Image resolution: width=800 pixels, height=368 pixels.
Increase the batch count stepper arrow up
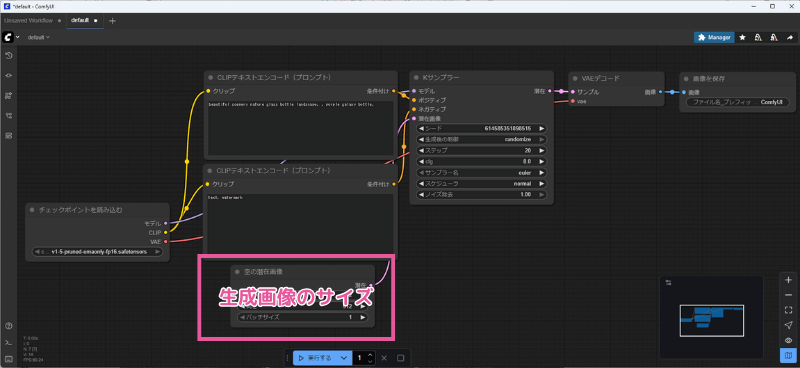(371, 355)
